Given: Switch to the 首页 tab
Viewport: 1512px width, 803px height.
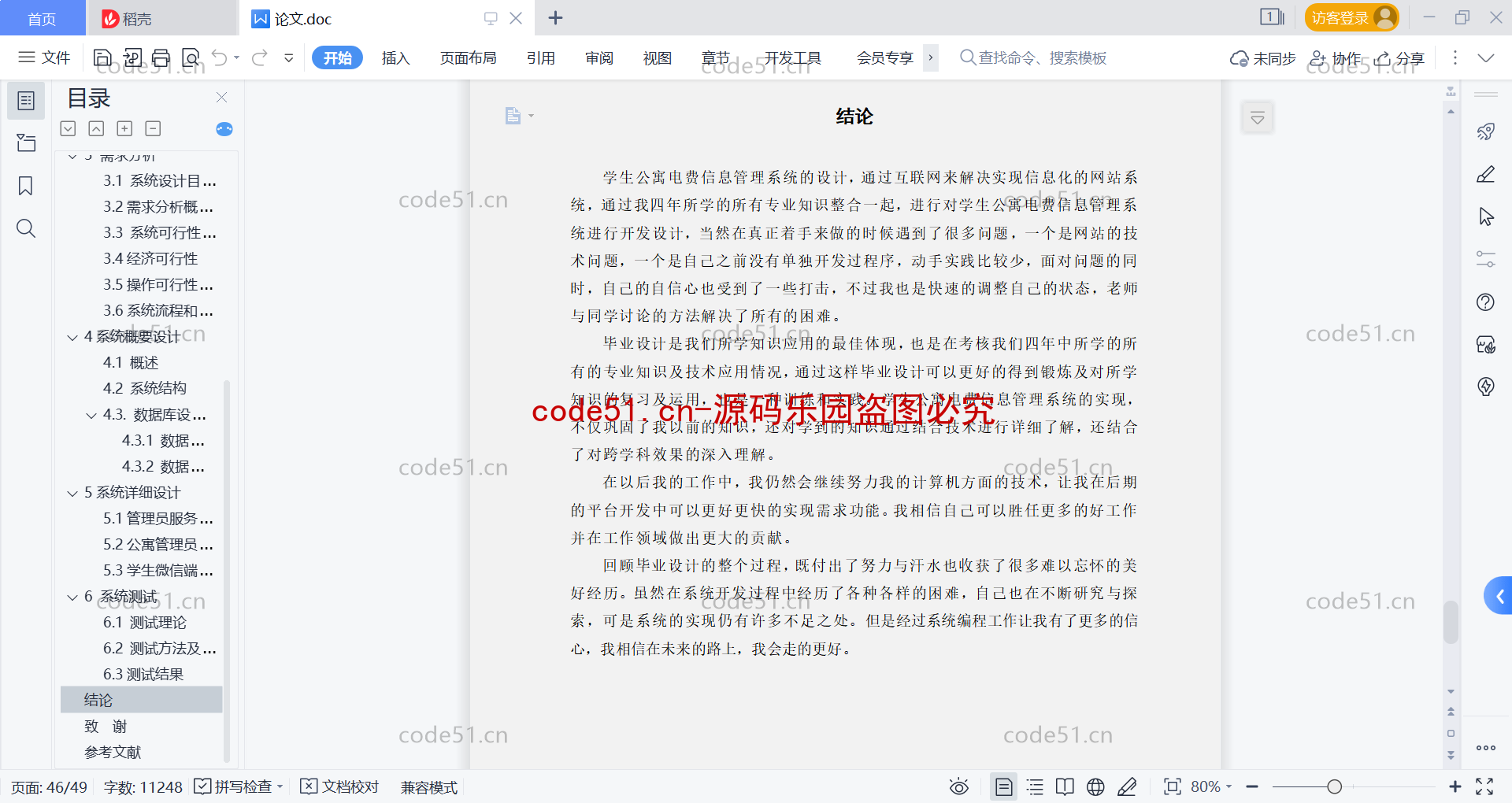Looking at the screenshot, I should [x=42, y=18].
